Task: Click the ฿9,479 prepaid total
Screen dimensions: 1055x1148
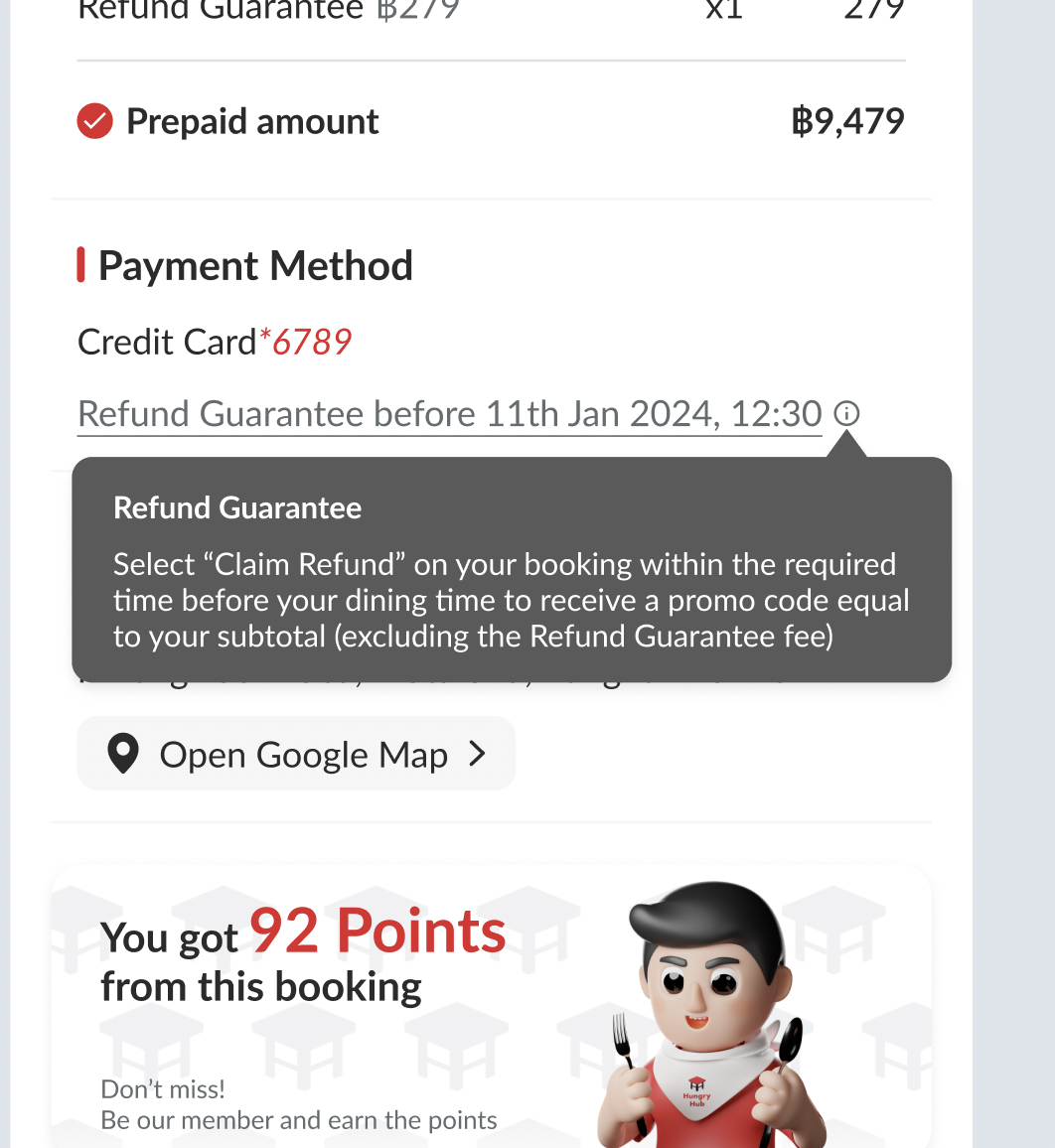Action: tap(847, 121)
